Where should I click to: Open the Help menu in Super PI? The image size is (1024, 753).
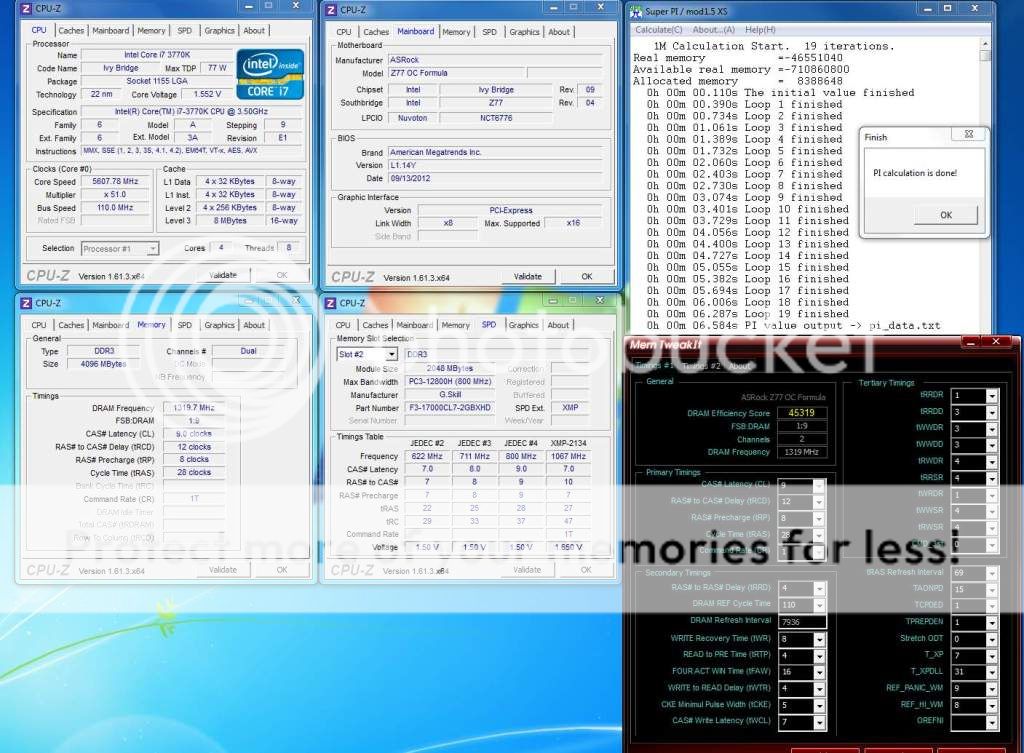760,29
